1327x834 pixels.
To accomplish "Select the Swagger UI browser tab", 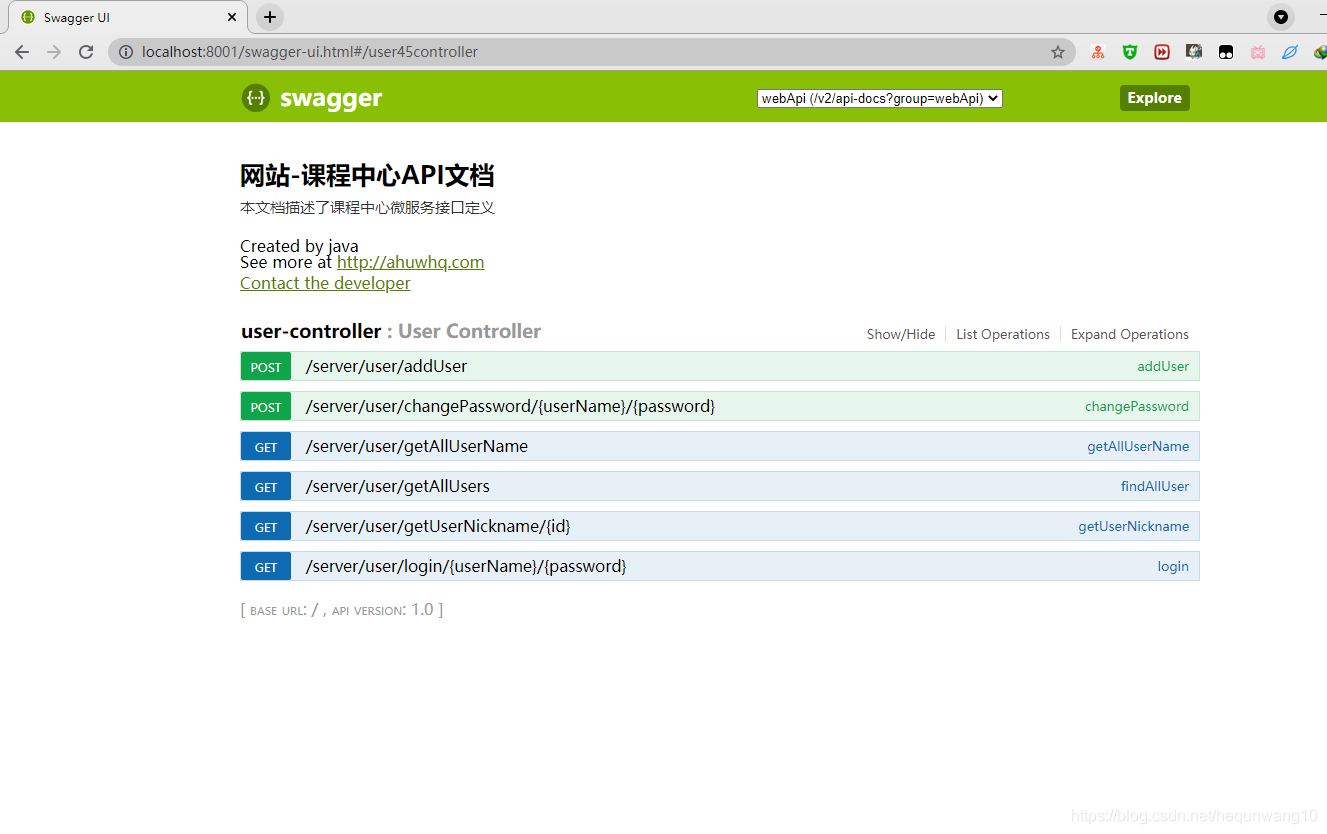I will 120,16.
